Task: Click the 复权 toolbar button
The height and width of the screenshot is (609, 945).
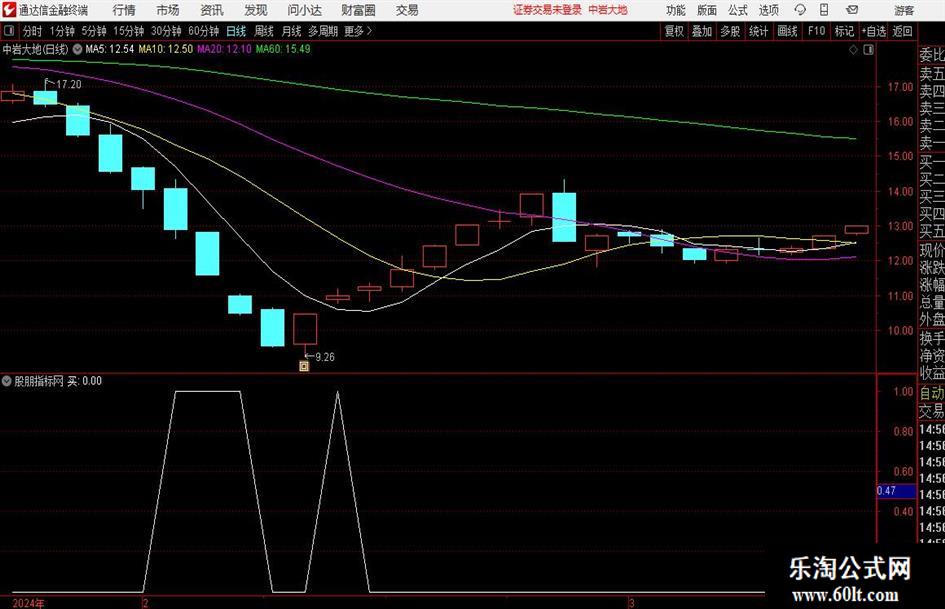Action: pyautogui.click(x=674, y=31)
